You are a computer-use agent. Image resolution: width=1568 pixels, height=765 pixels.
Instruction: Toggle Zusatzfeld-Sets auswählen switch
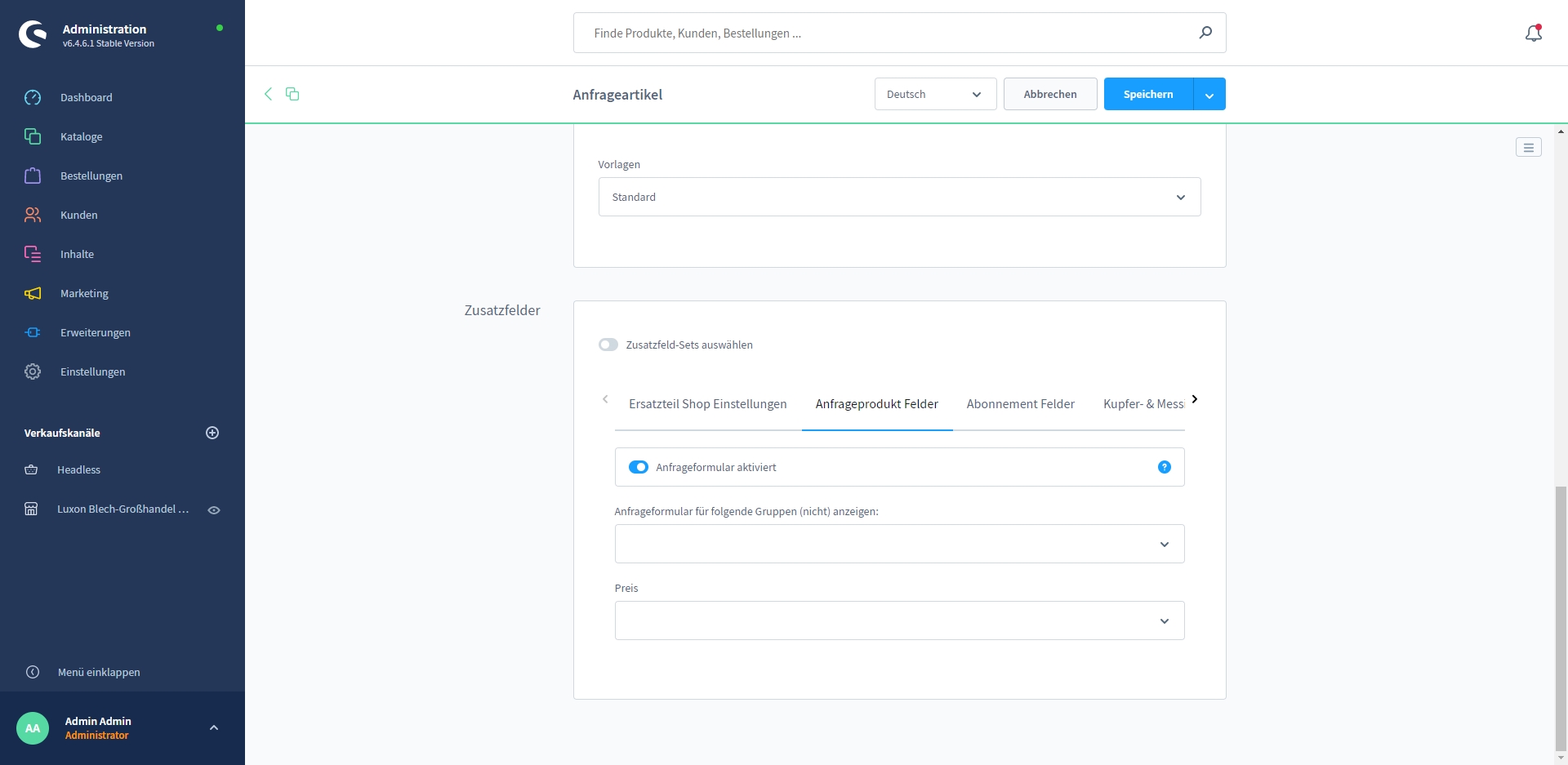pyautogui.click(x=608, y=345)
